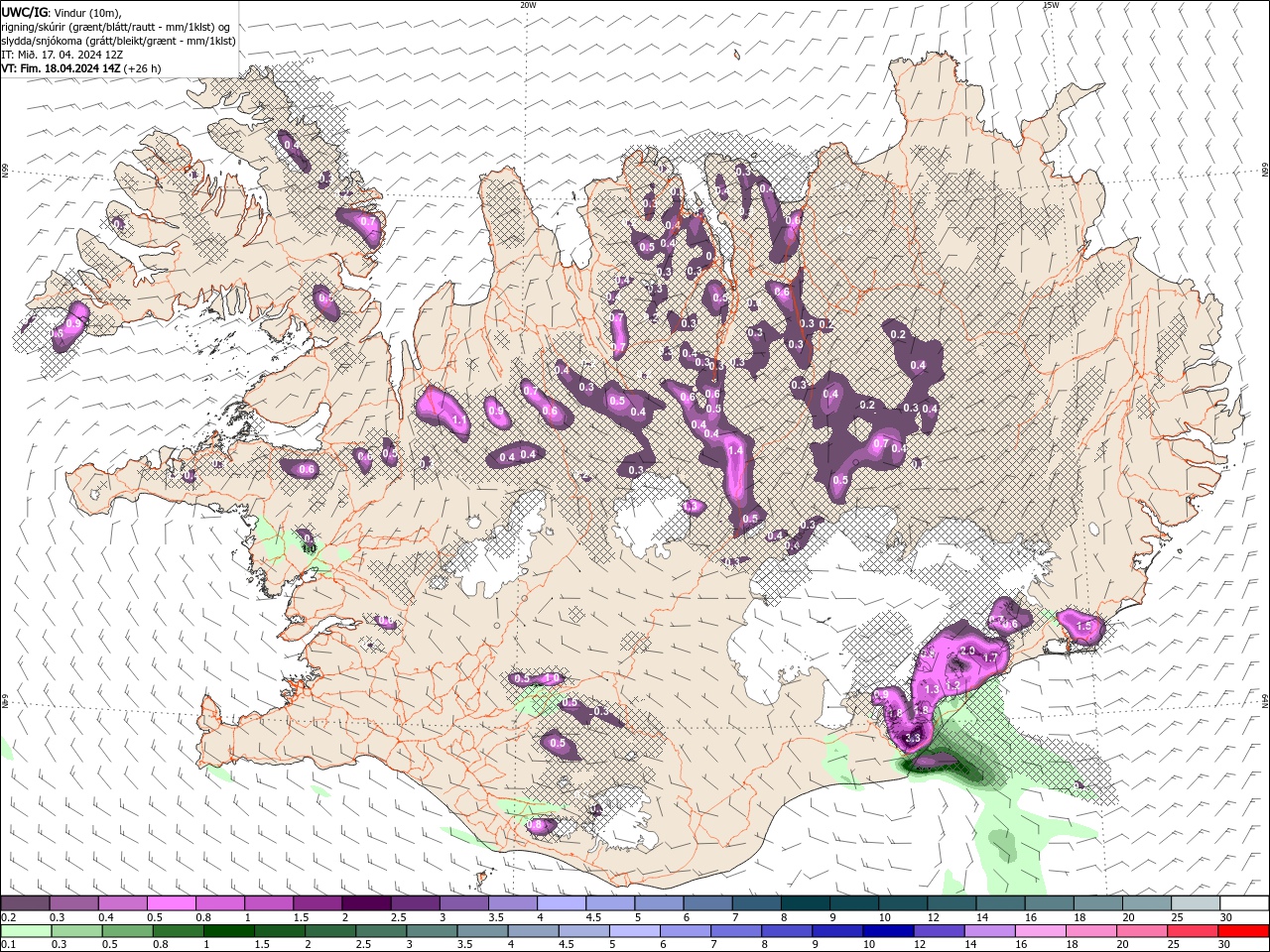The width and height of the screenshot is (1270, 952).
Task: Select the '1.7' snowfall value on the map
Action: point(989,657)
